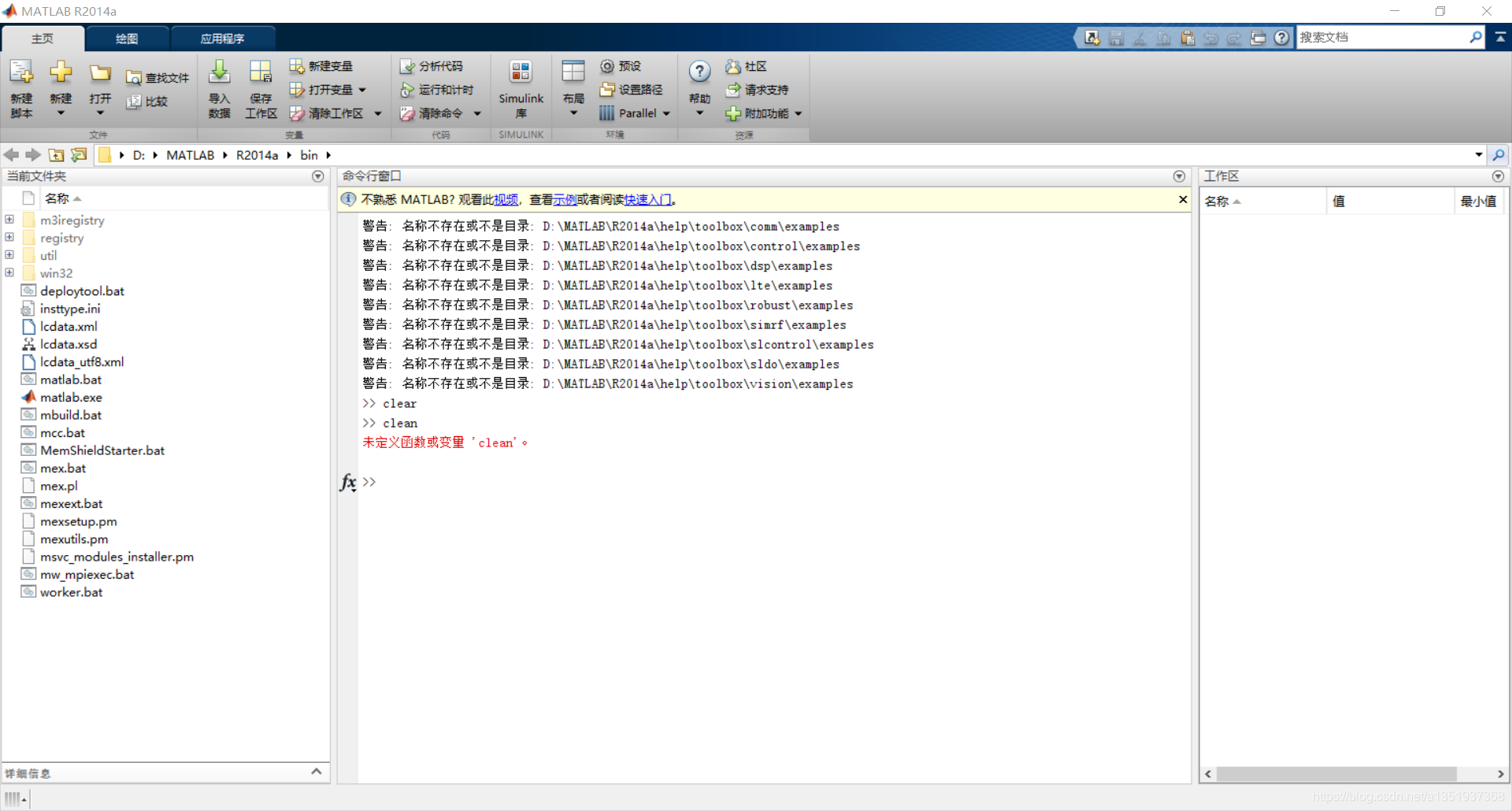Switch to the 应用程序 tab
Image resolution: width=1512 pixels, height=811 pixels.
[x=223, y=39]
